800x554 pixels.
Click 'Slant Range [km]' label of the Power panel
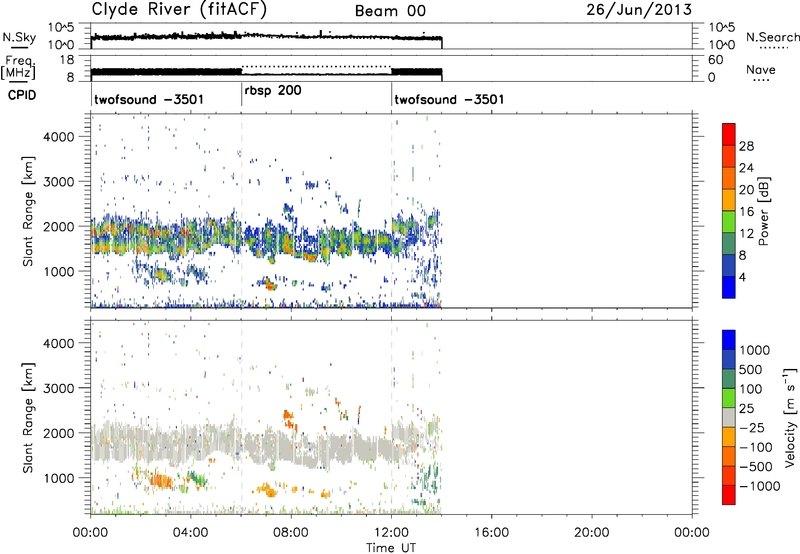pos(28,212)
